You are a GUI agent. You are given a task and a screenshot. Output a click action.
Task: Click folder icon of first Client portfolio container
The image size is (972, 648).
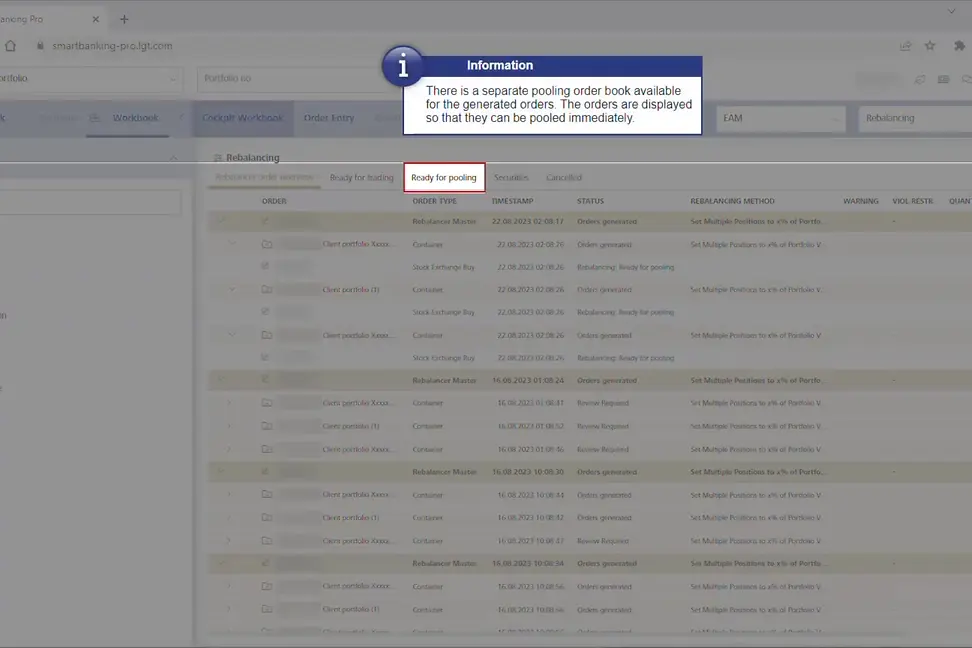[x=266, y=244]
